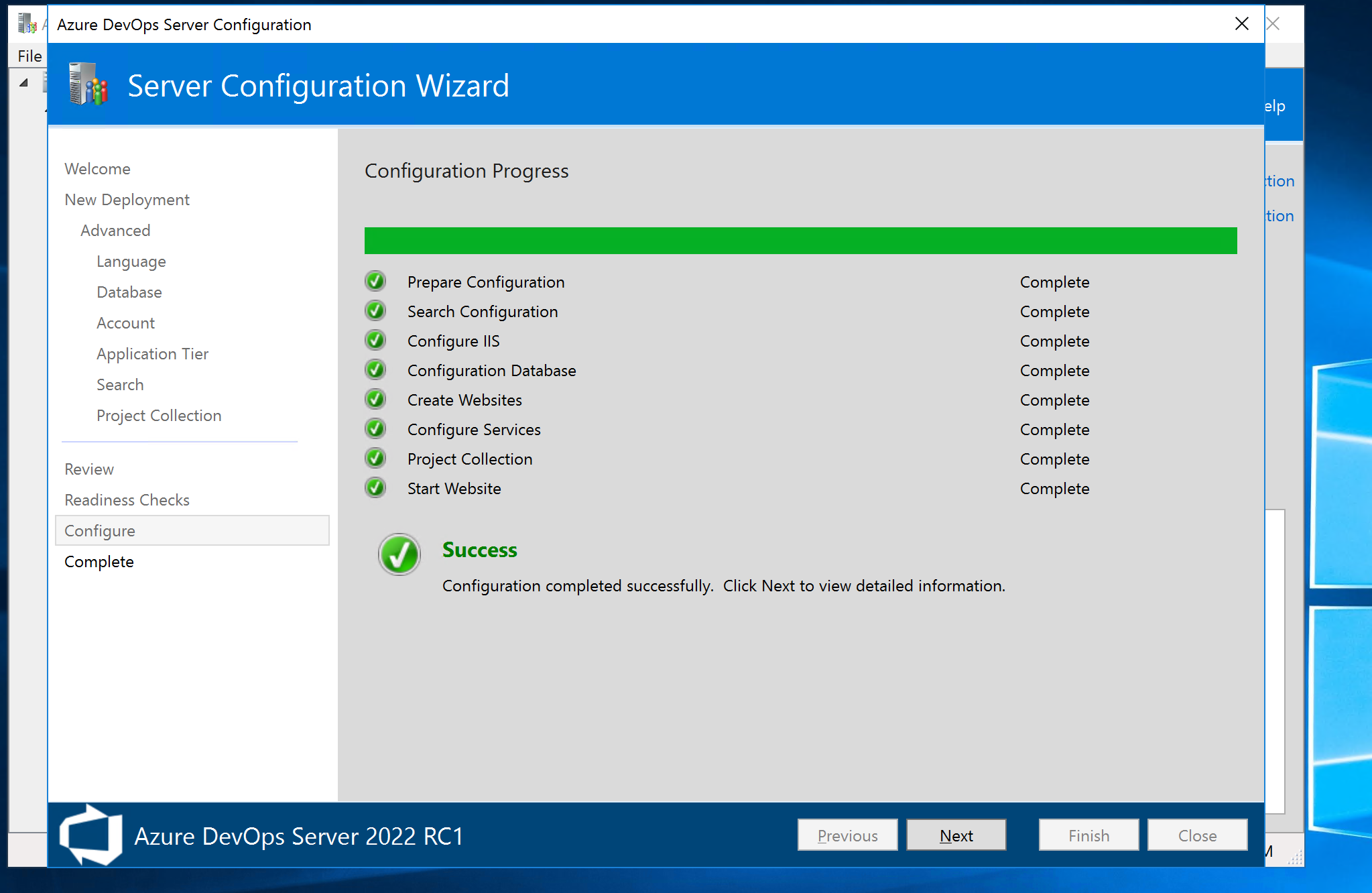Go to the Review wizard step
The image size is (1372, 893).
[x=89, y=469]
